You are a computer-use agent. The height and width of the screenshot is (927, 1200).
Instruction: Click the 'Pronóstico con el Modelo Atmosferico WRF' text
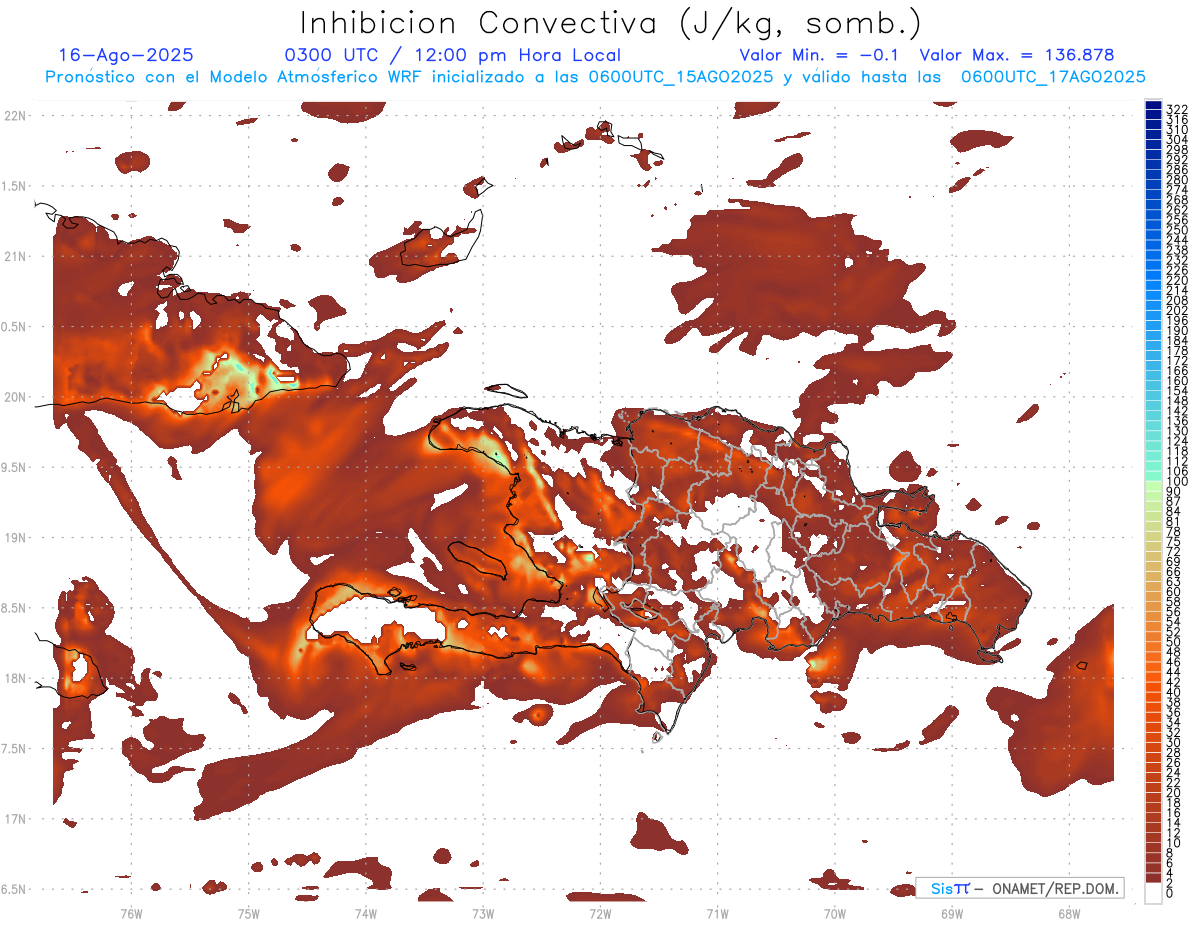[x=235, y=77]
